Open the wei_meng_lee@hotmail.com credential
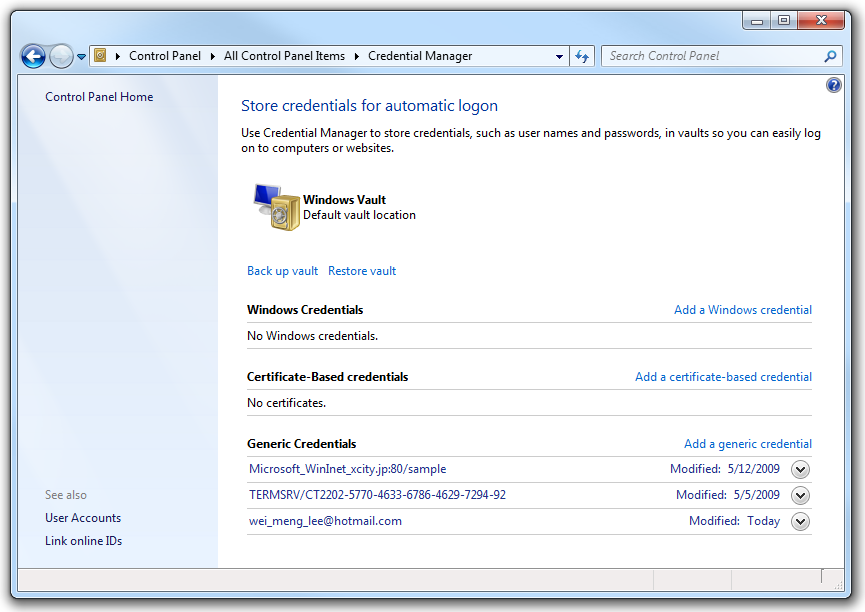The height and width of the screenshot is (612, 865). (x=325, y=521)
